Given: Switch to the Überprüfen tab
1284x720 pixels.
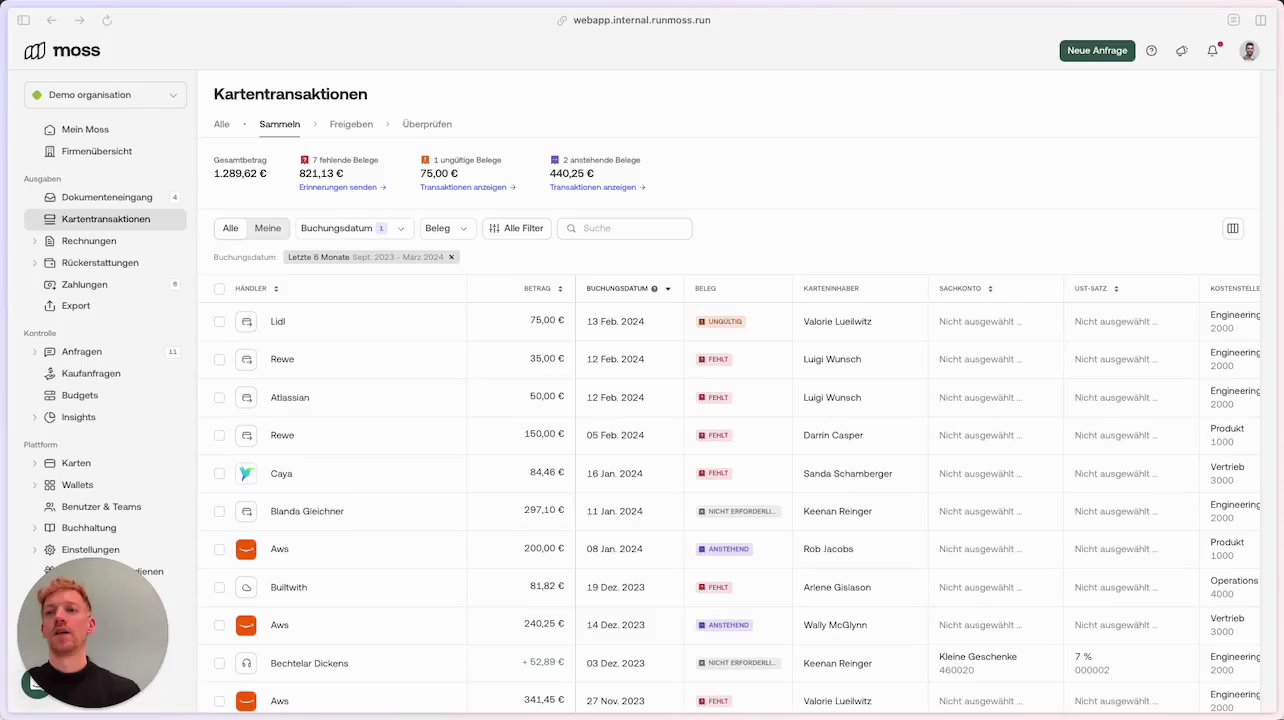Looking at the screenshot, I should click(427, 124).
